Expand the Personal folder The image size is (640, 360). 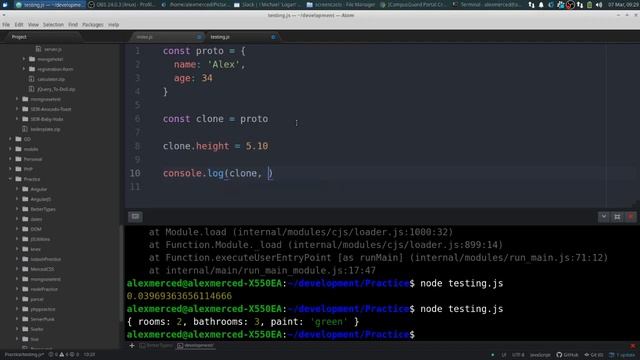(10, 159)
